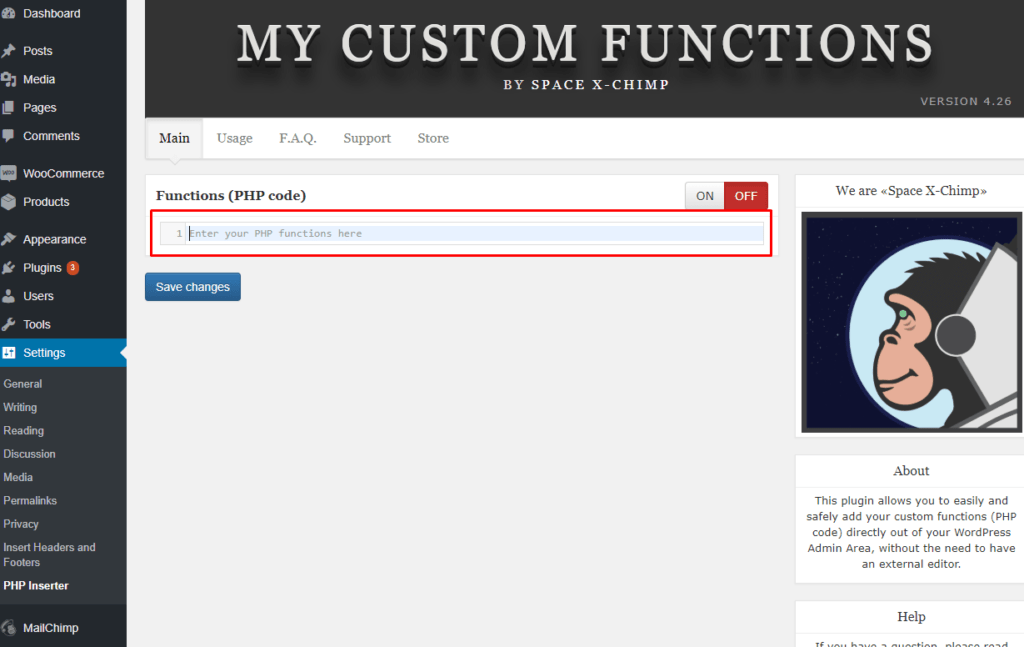This screenshot has width=1024, height=647.
Task: Open Permalinks under Settings
Action: click(30, 500)
